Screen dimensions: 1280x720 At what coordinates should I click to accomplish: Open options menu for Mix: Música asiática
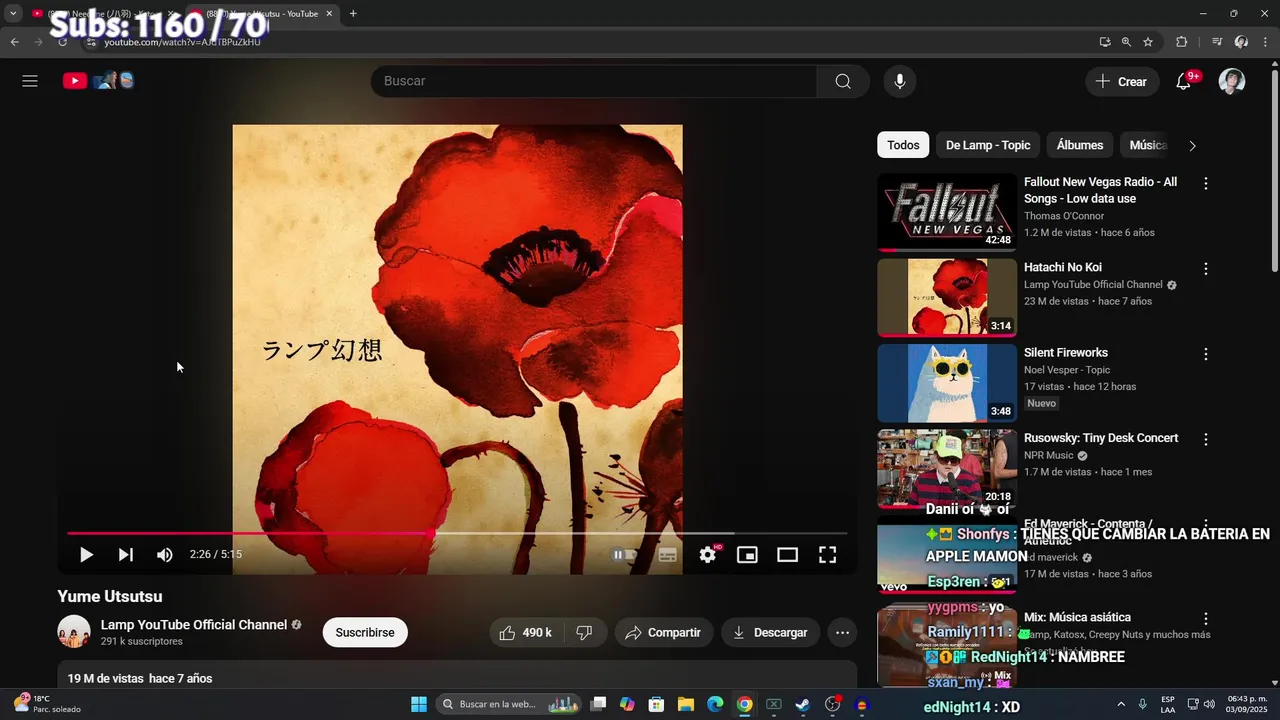(x=1206, y=619)
